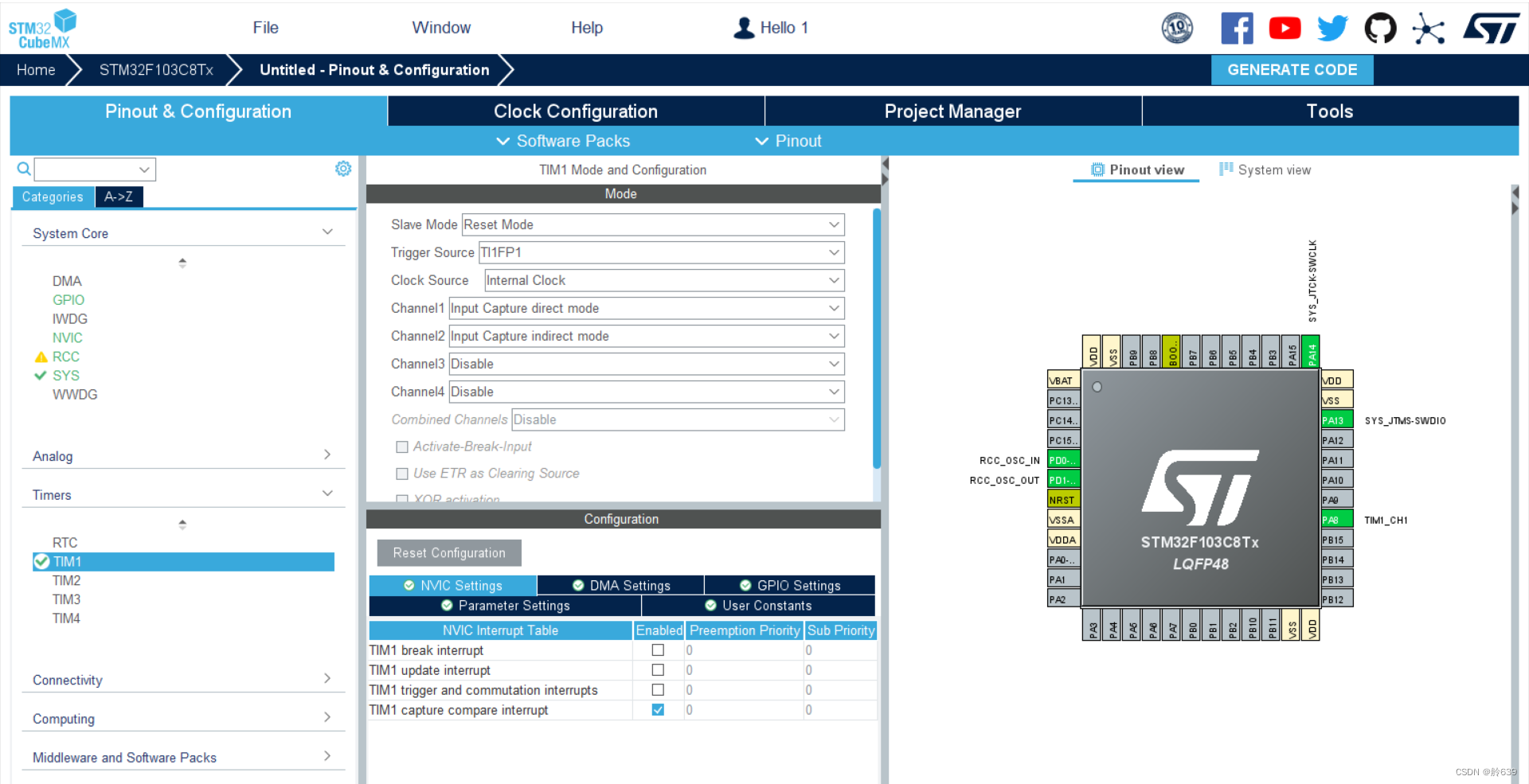This screenshot has width=1529, height=784.
Task: Click the Hello 1 user account icon
Action: click(744, 28)
